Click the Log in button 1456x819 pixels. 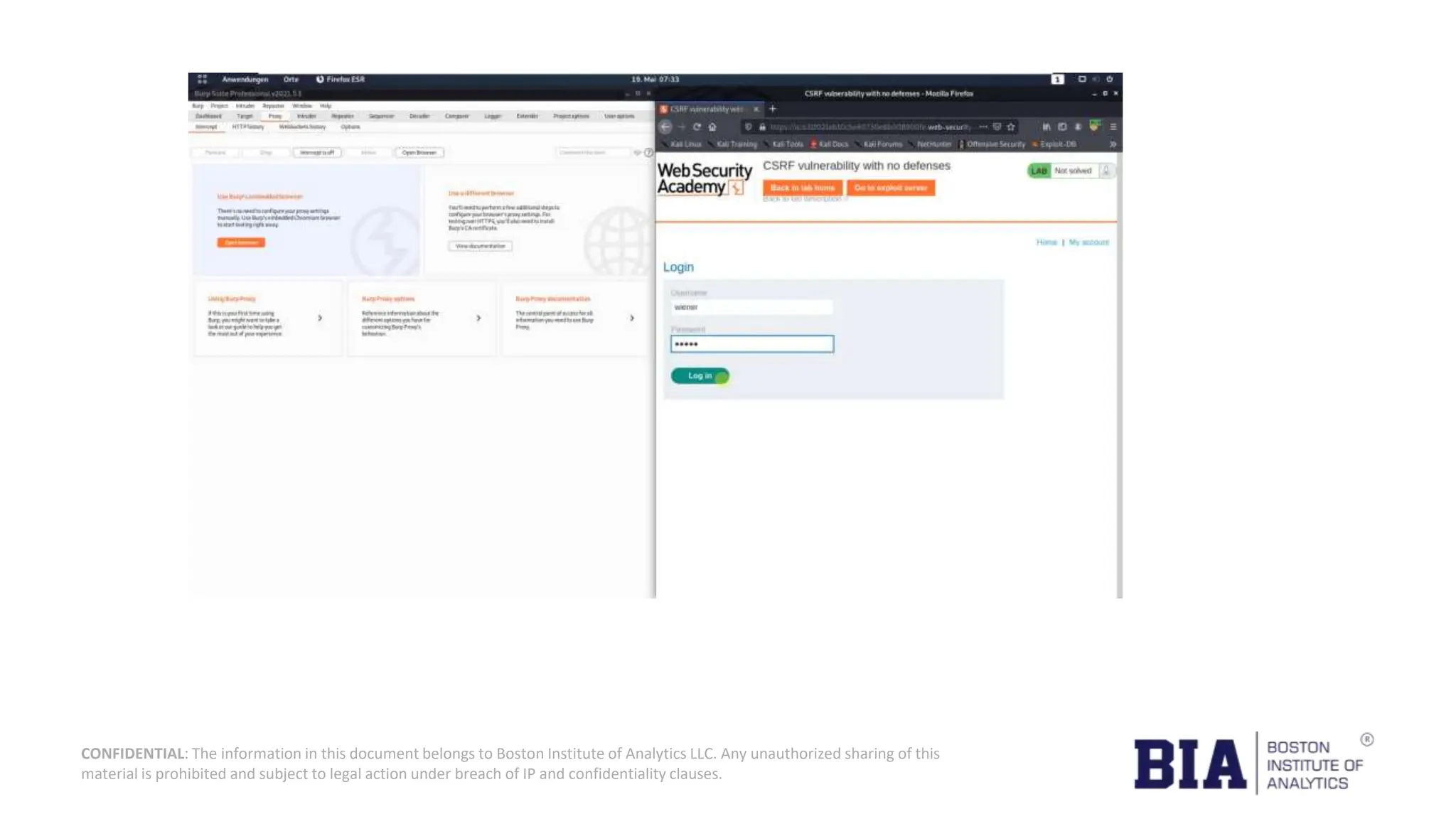tap(700, 375)
